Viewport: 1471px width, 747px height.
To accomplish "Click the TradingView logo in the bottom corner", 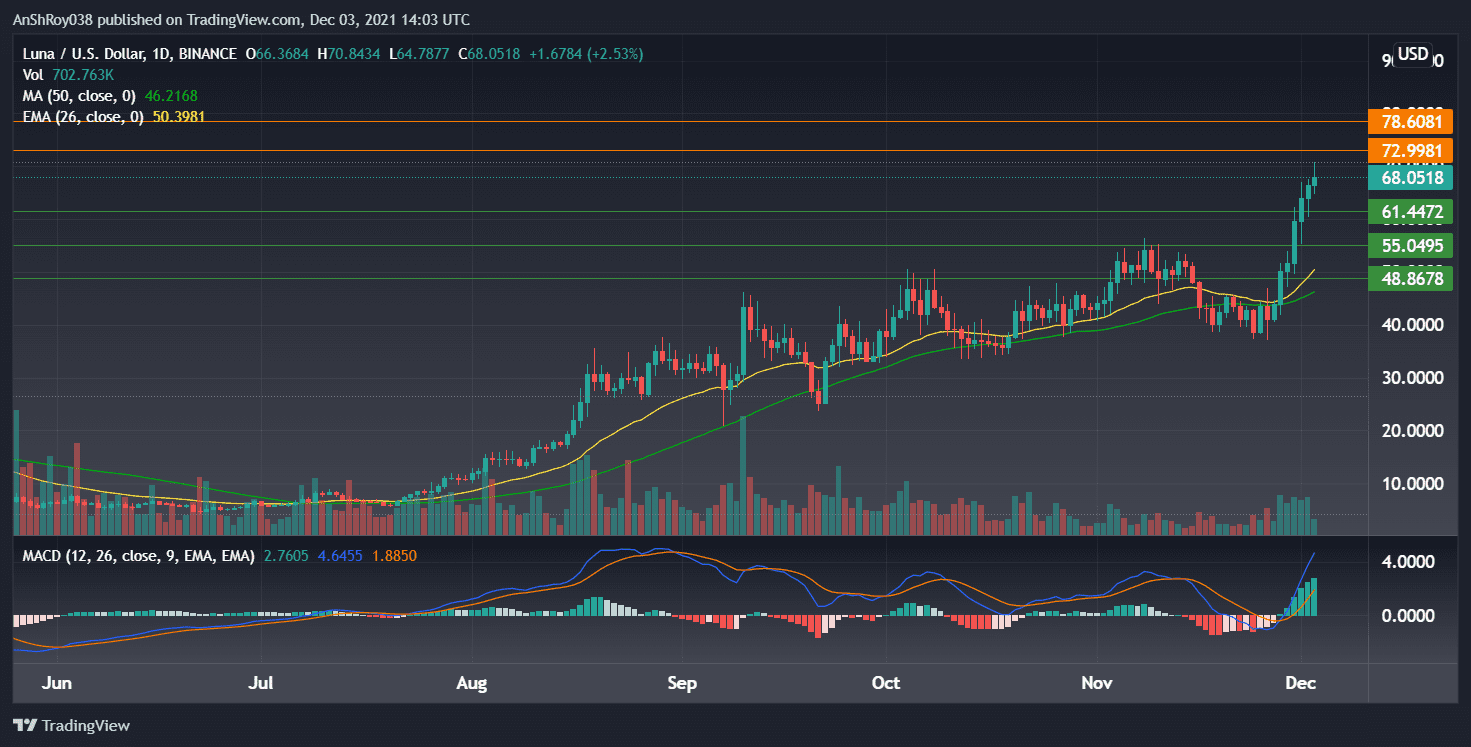I will pos(70,725).
